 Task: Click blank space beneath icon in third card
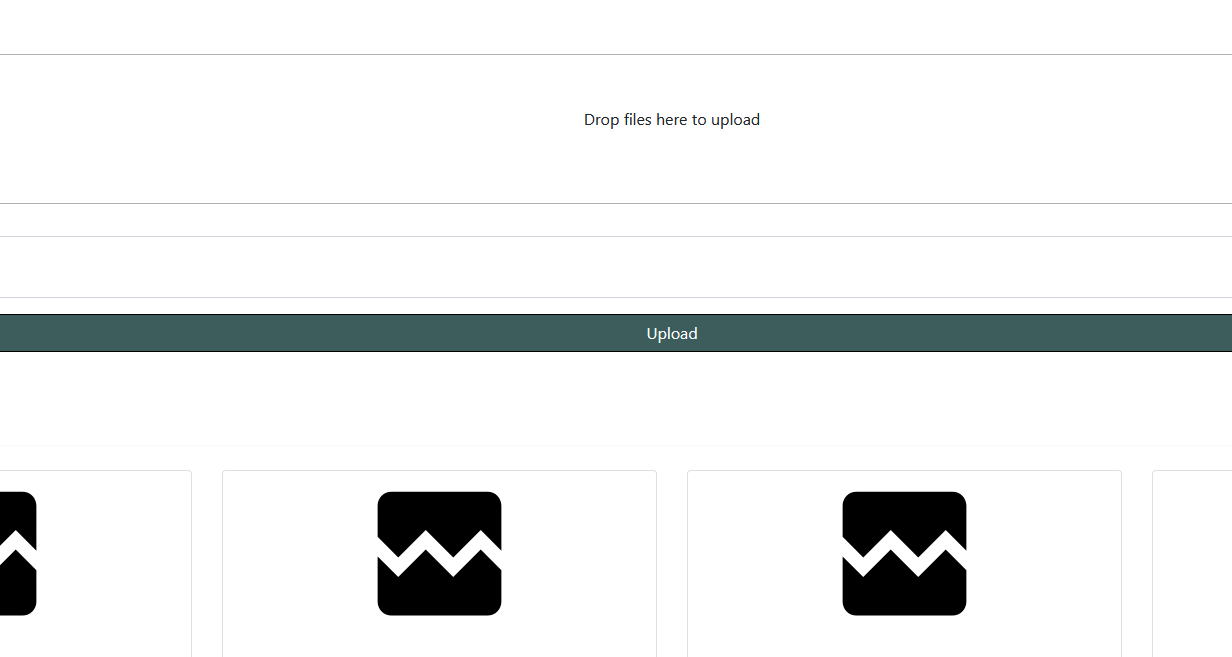point(904,637)
